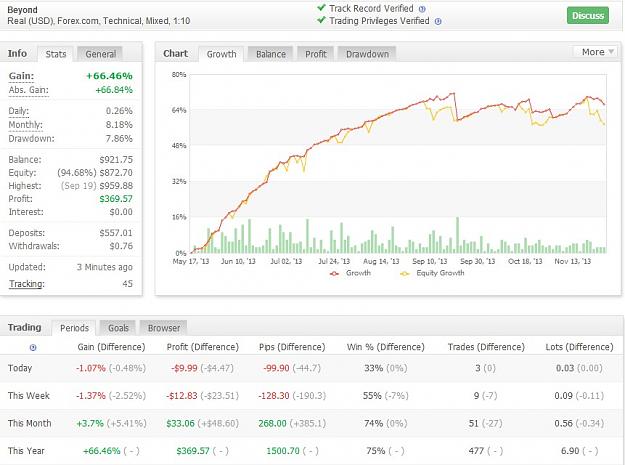Click the Lots (Difference) column header
The image size is (625, 465).
pos(579,347)
